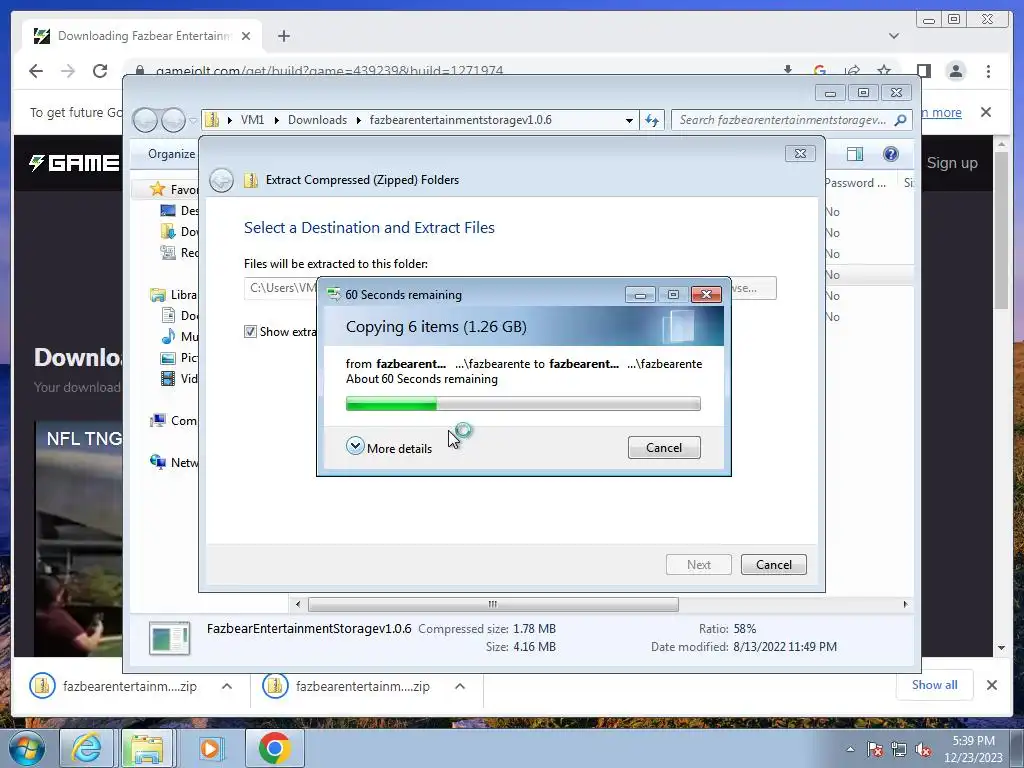Select Computer in the navigation pane
The height and width of the screenshot is (768, 1024).
[x=174, y=421]
